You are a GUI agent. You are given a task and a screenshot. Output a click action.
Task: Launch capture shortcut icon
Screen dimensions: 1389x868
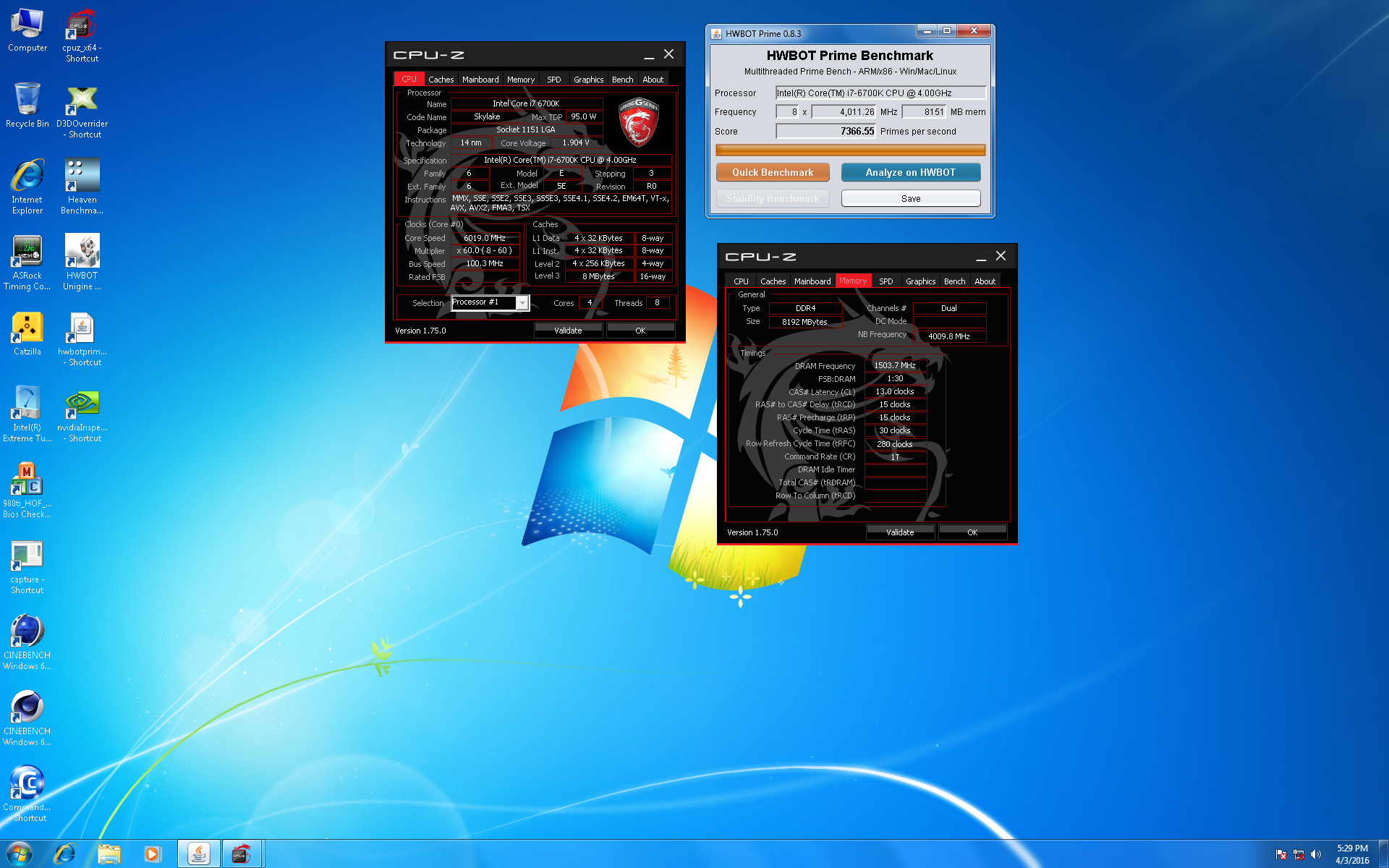coord(27,566)
